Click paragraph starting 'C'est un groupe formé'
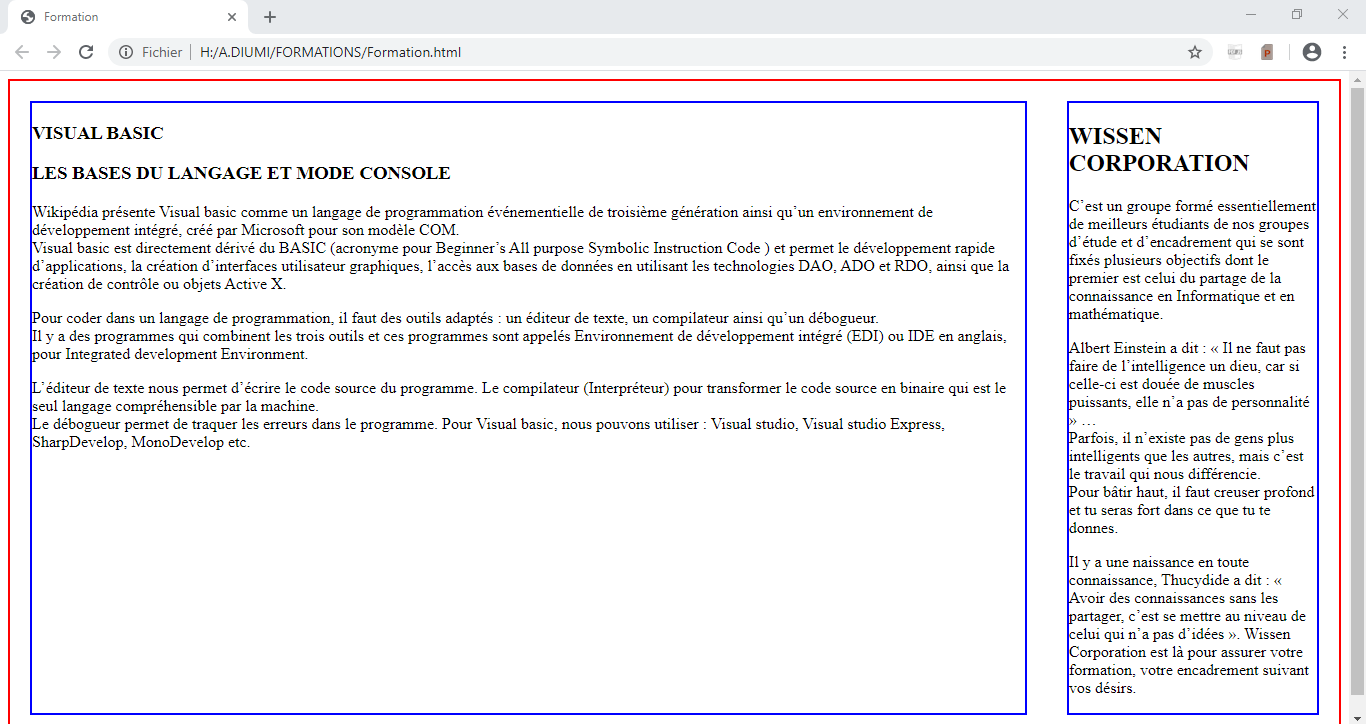This screenshot has height=724, width=1366. tap(1192, 260)
